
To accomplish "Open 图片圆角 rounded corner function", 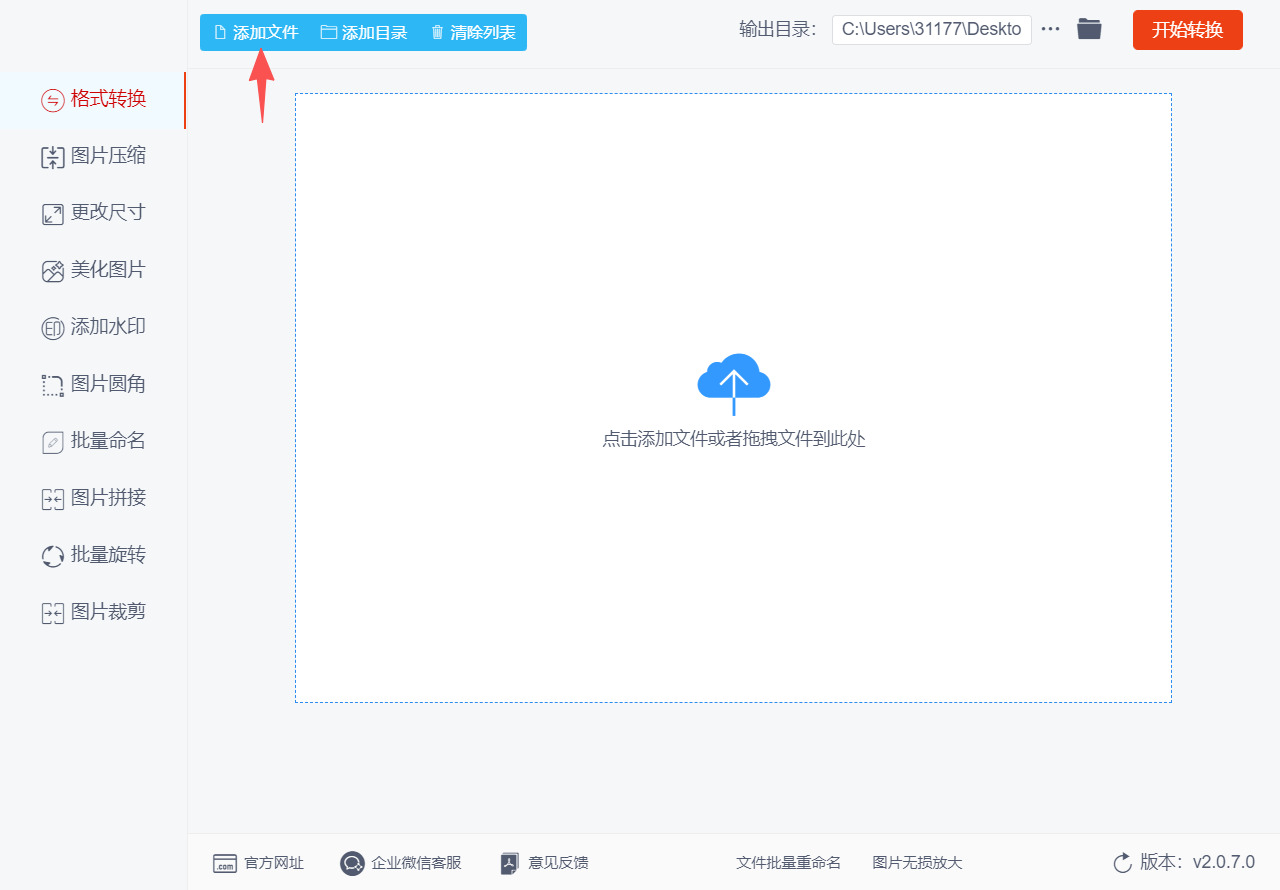I will (93, 384).
